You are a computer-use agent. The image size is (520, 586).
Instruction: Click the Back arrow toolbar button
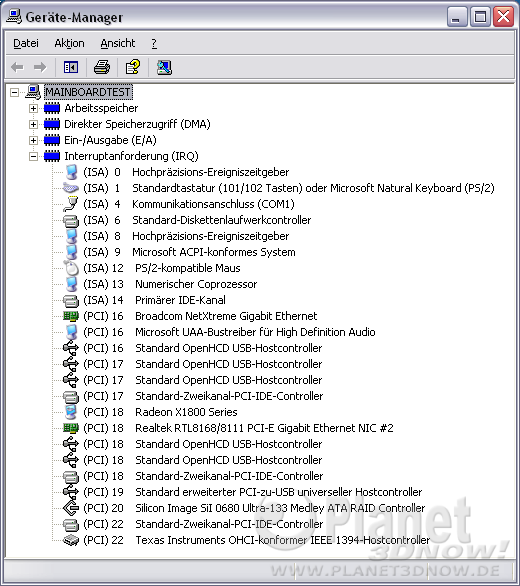(17, 68)
